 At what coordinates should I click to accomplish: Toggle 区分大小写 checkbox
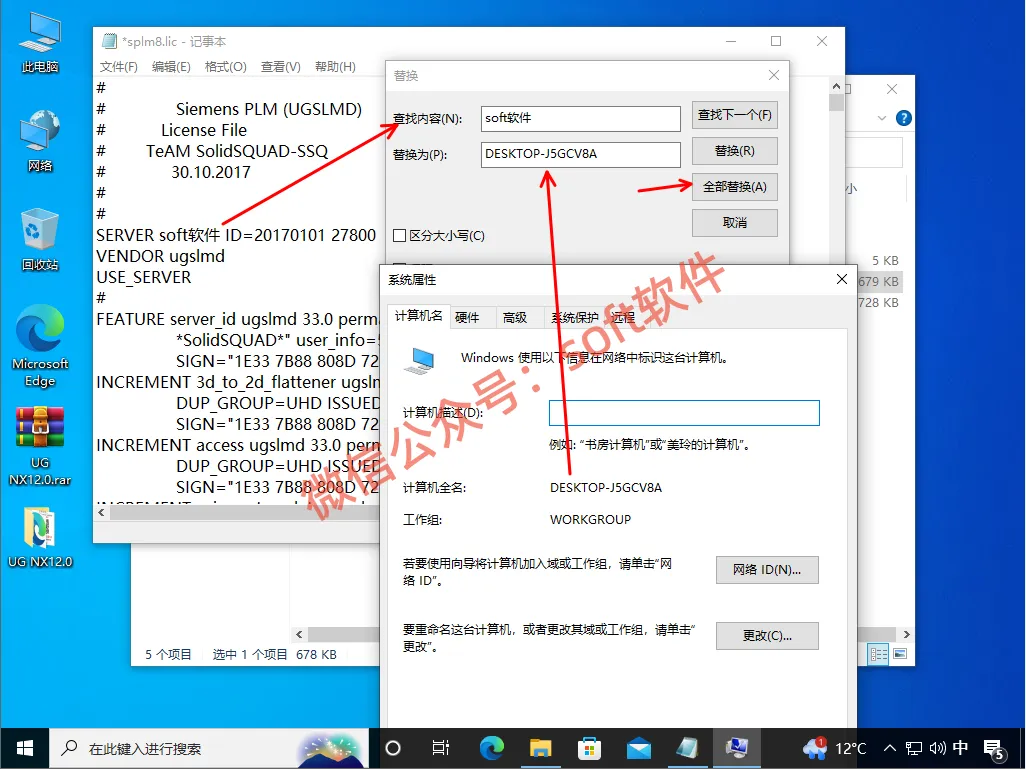(x=399, y=236)
